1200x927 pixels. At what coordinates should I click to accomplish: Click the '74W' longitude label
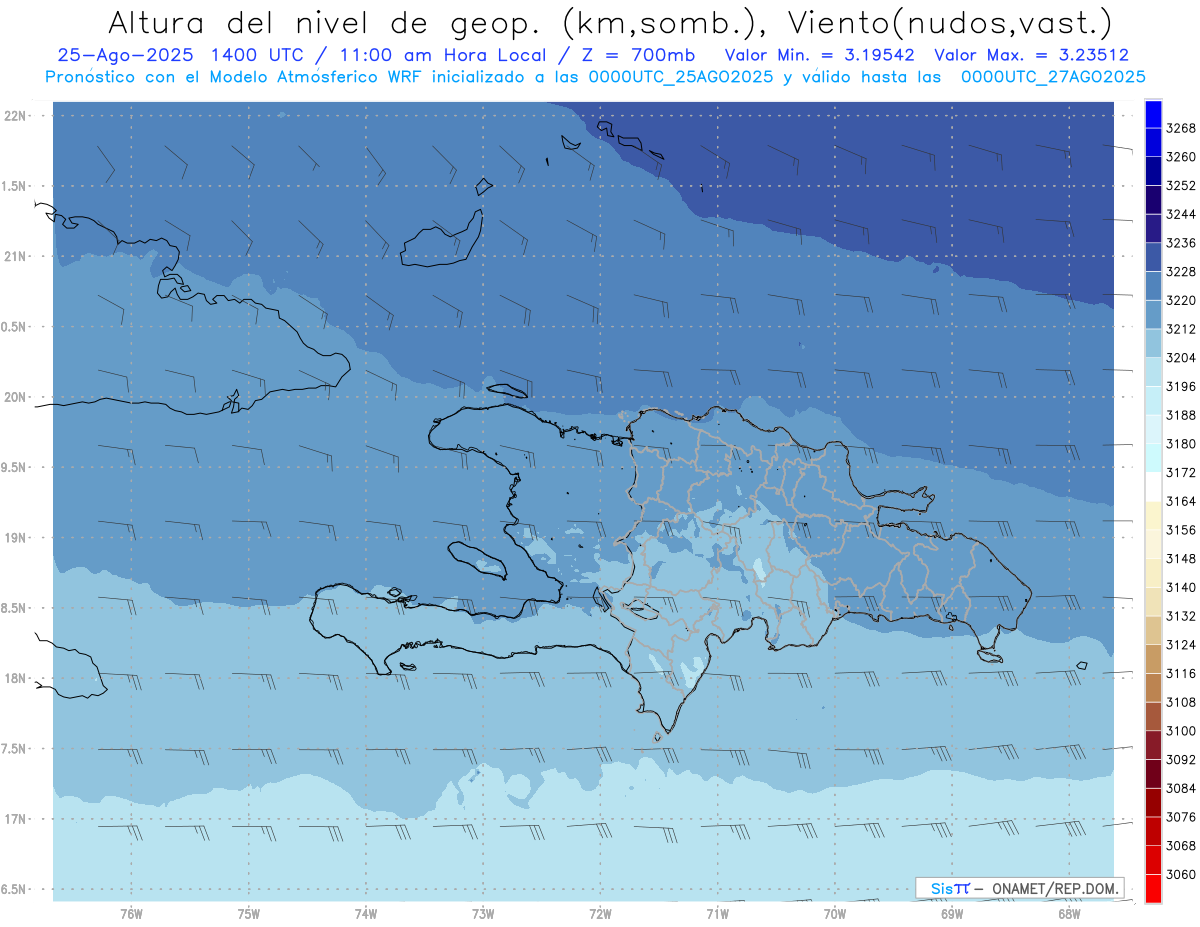[366, 914]
